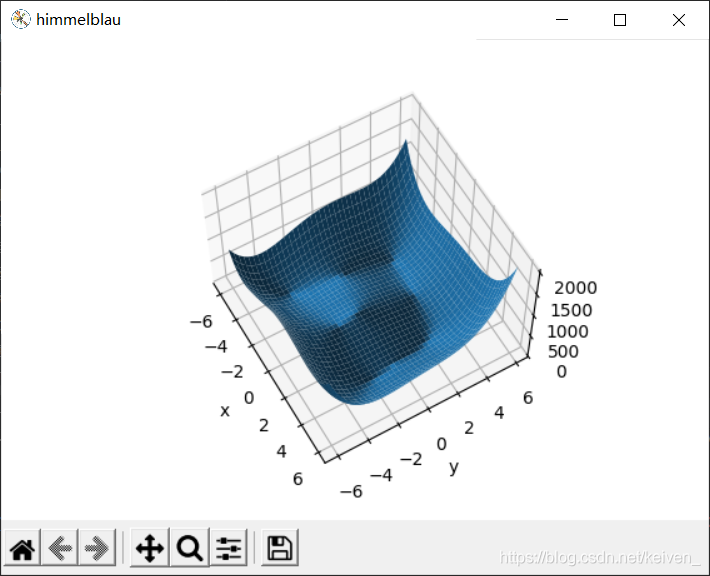
Task: Go forward to next view arrow
Action: click(x=97, y=548)
